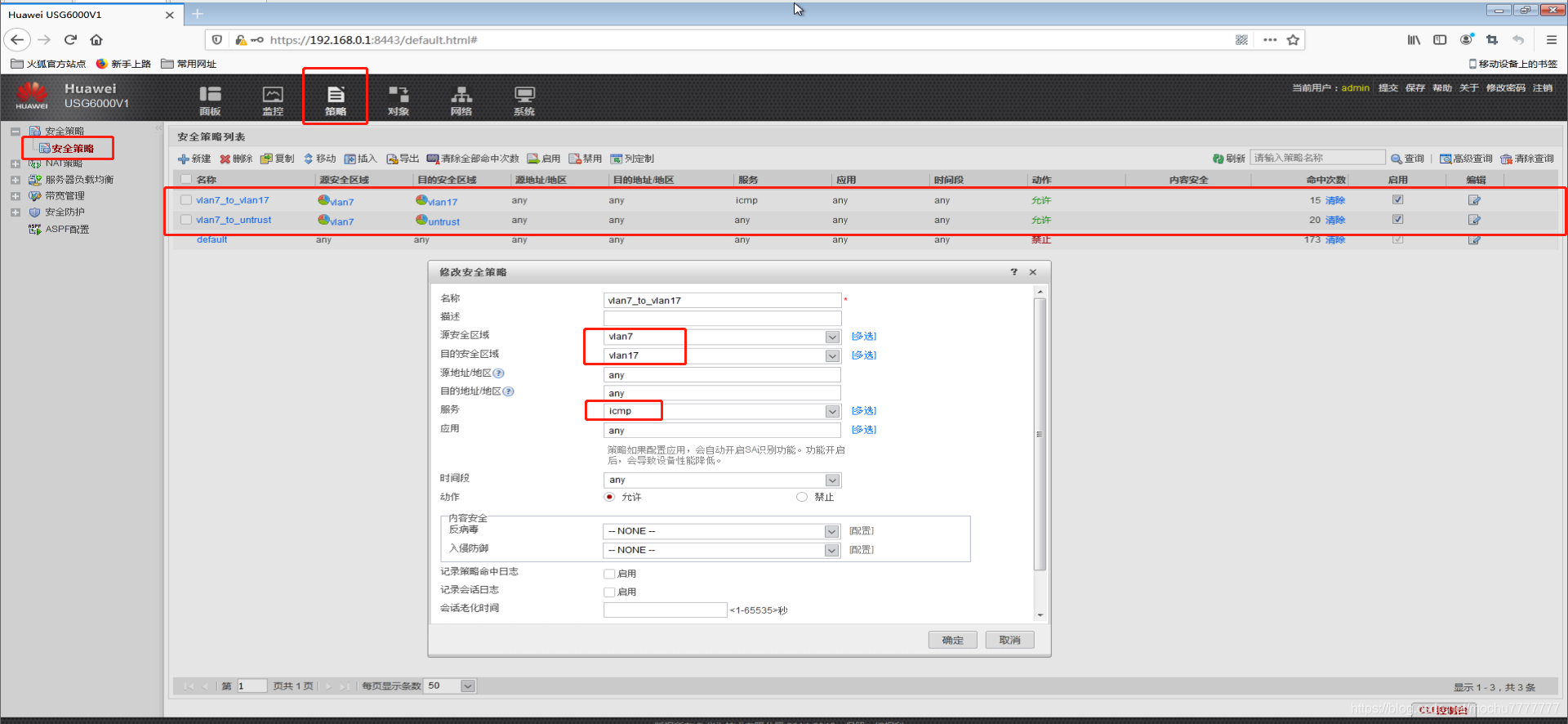
Task: Select checkbox for vlan7_to_vlan17 row
Action: click(x=186, y=199)
